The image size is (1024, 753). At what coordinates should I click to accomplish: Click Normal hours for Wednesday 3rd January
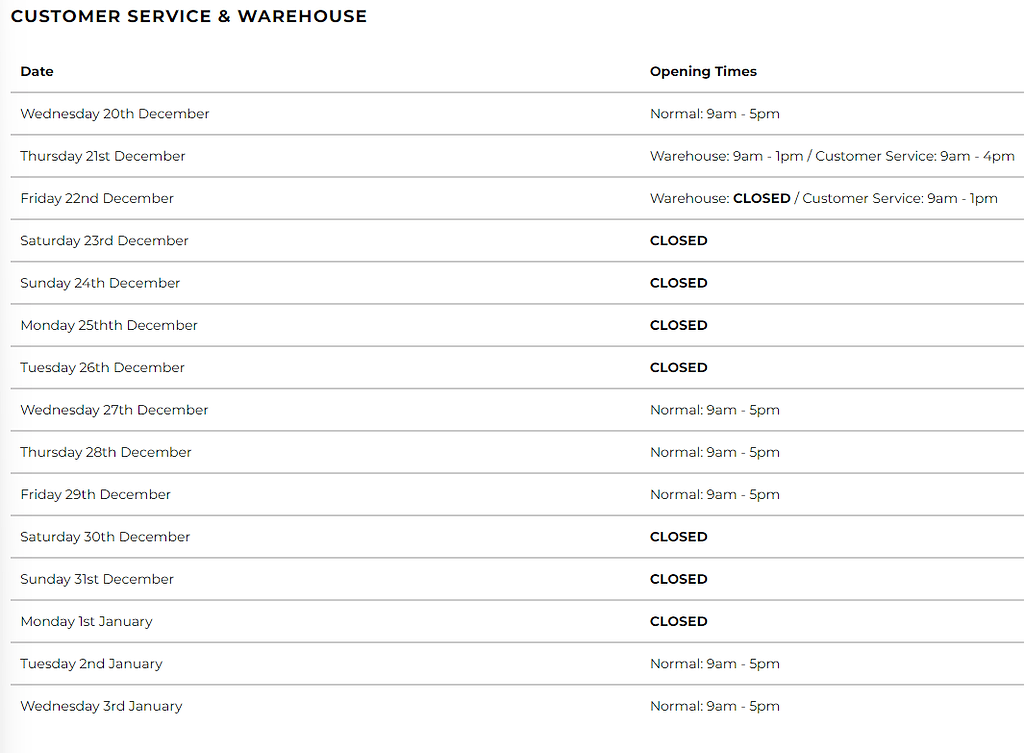[x=714, y=706]
